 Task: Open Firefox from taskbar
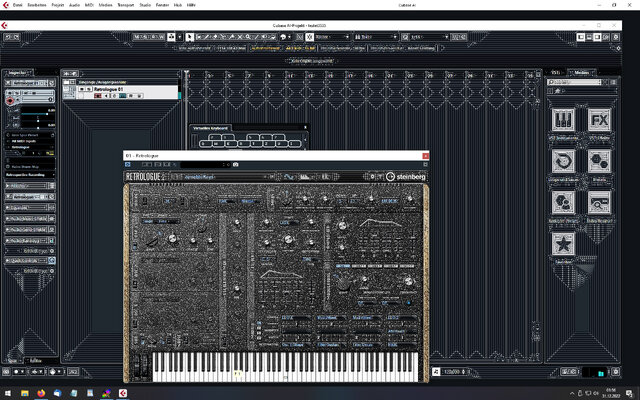coord(41,393)
